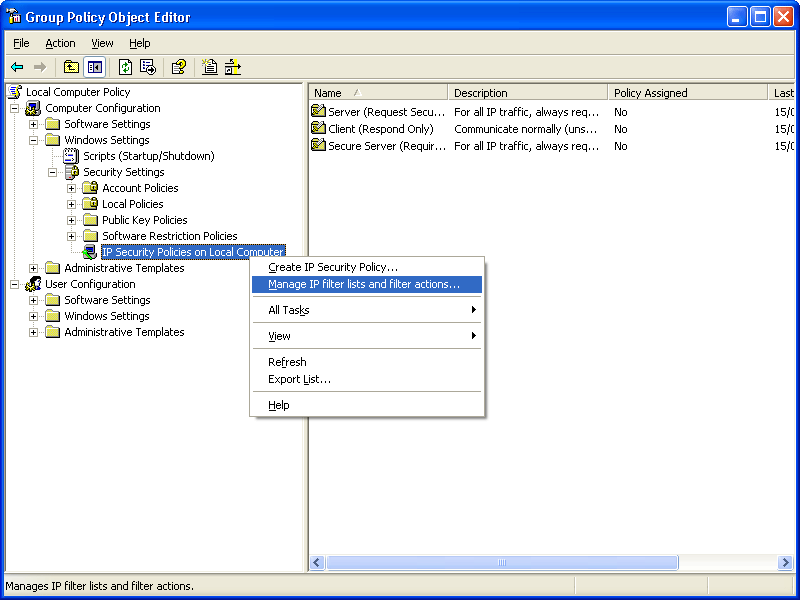Choose Create IP Security Policy from context menu
The width and height of the screenshot is (800, 600).
coord(367,267)
